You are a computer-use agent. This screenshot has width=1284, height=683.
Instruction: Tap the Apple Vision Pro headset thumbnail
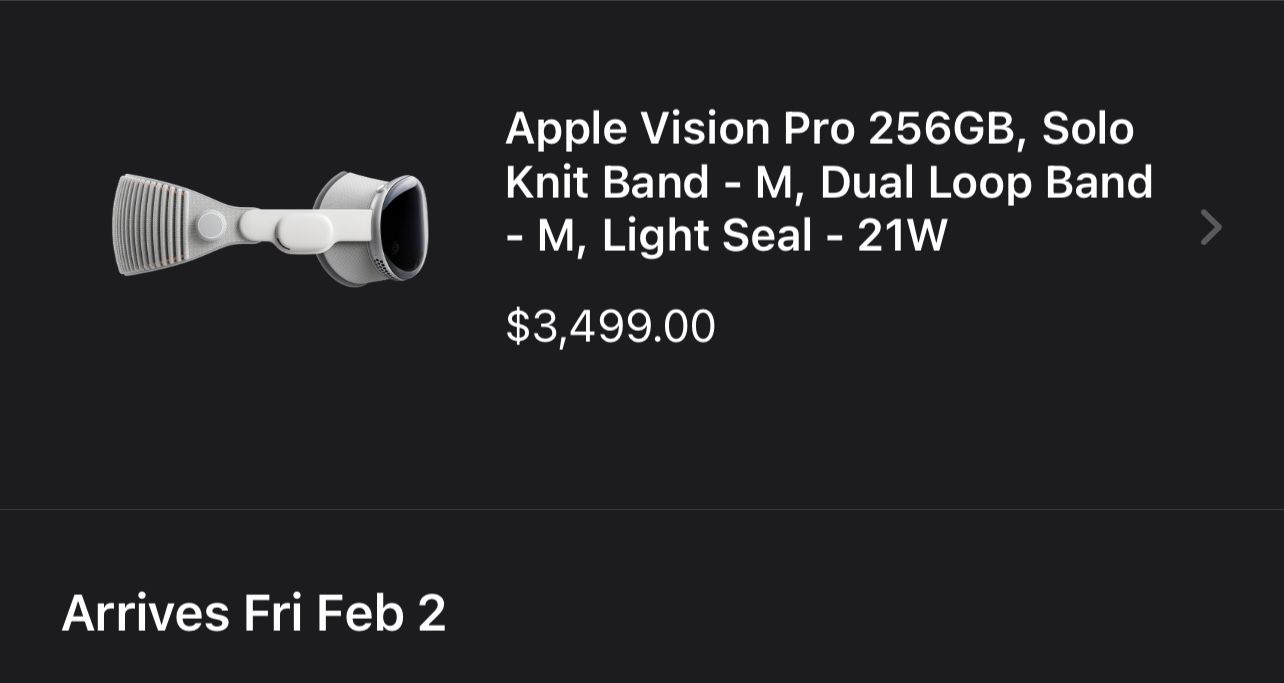point(270,228)
